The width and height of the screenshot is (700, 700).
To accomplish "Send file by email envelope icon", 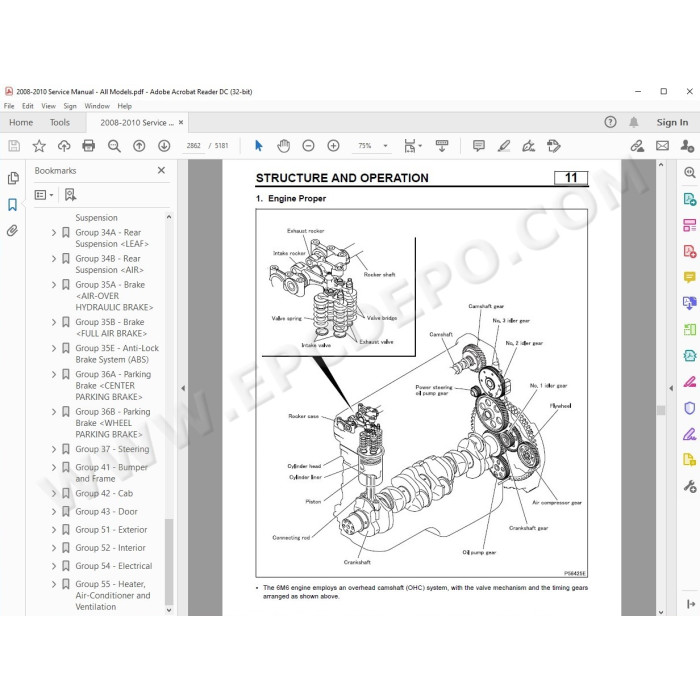I will pyautogui.click(x=662, y=146).
